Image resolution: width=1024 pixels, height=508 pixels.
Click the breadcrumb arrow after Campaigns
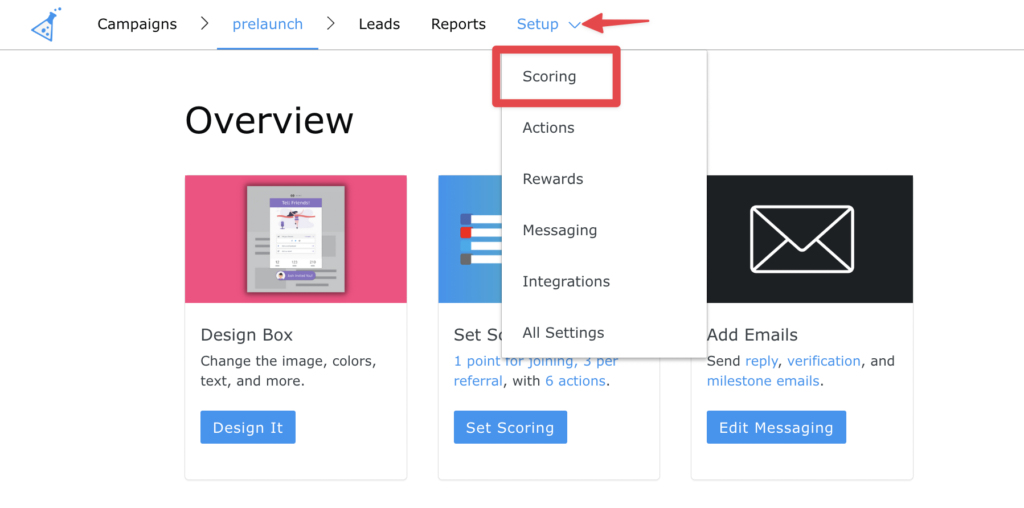click(x=204, y=24)
